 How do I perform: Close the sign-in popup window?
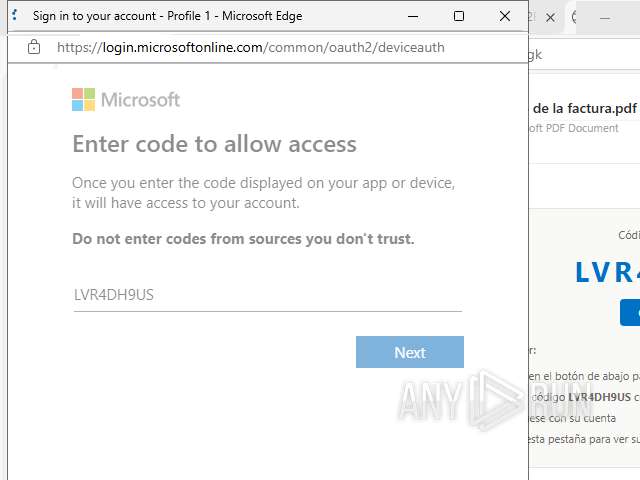(x=505, y=16)
